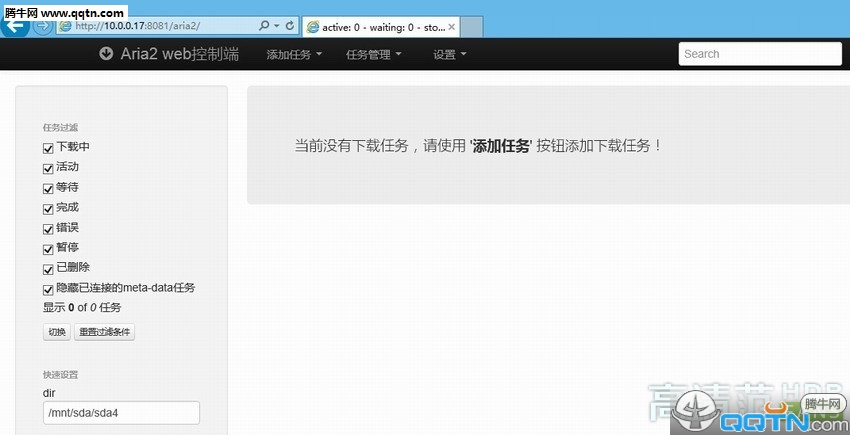Toggle the 活动 filter checkbox

click(x=48, y=169)
